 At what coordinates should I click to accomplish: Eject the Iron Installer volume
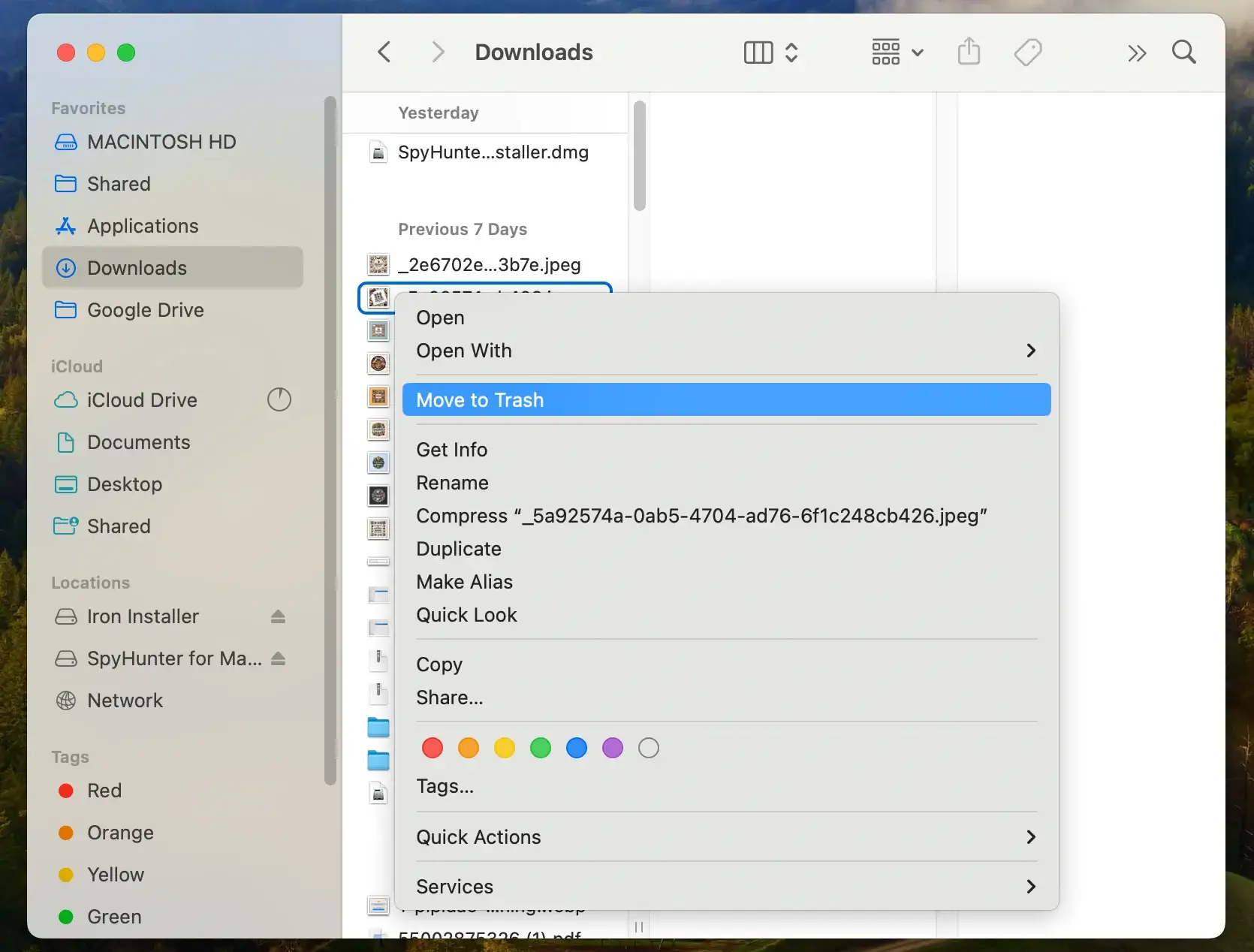(x=278, y=616)
